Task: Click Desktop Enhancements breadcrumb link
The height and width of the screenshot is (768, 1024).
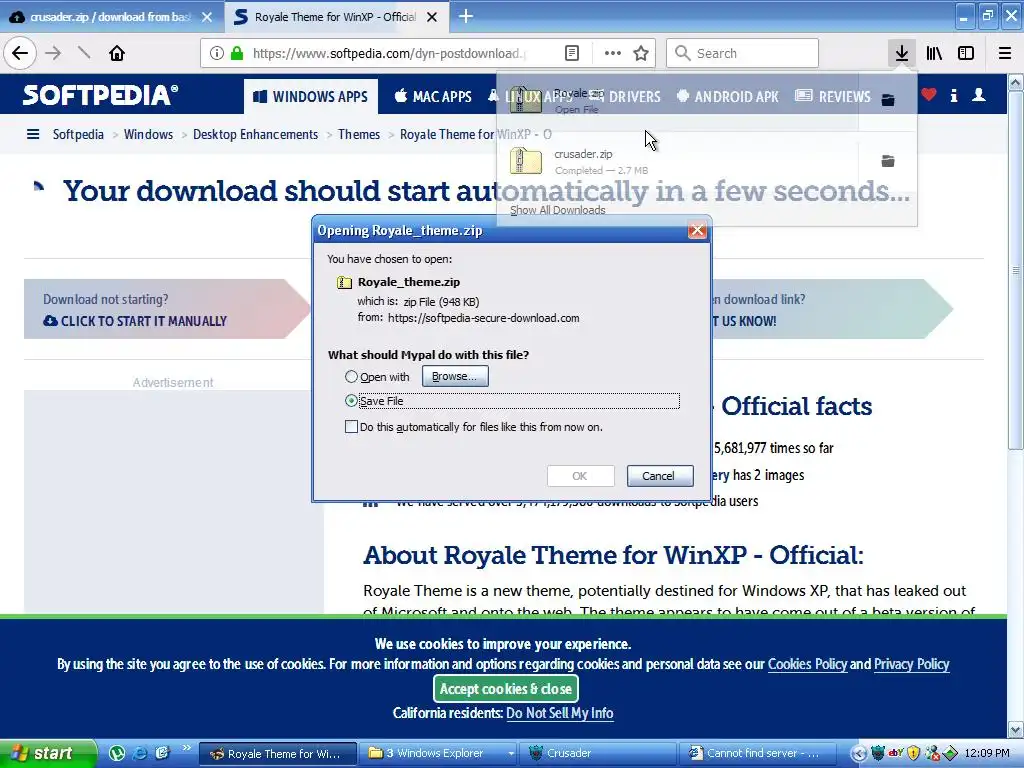Action: [255, 135]
